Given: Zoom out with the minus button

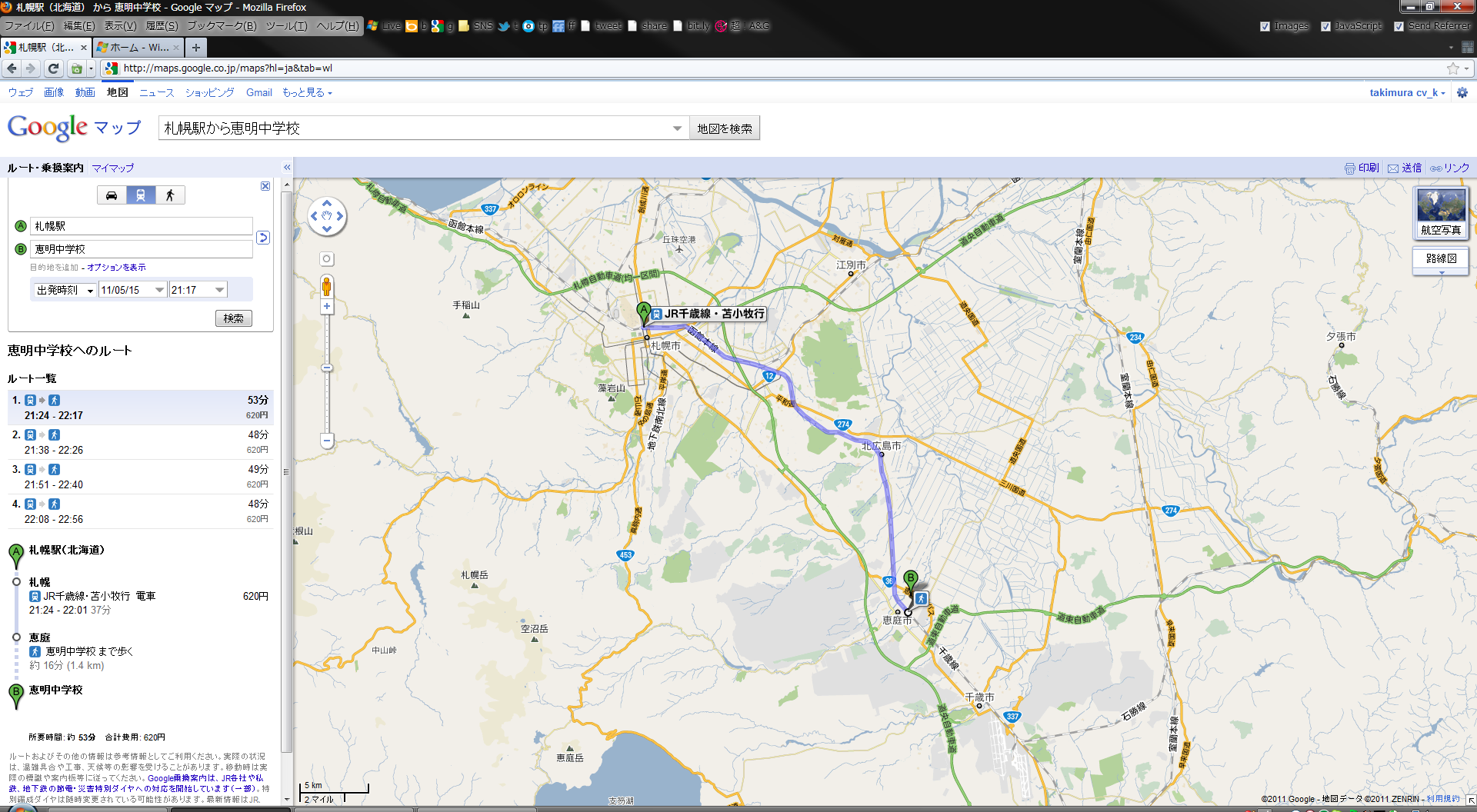Looking at the screenshot, I should click(327, 441).
